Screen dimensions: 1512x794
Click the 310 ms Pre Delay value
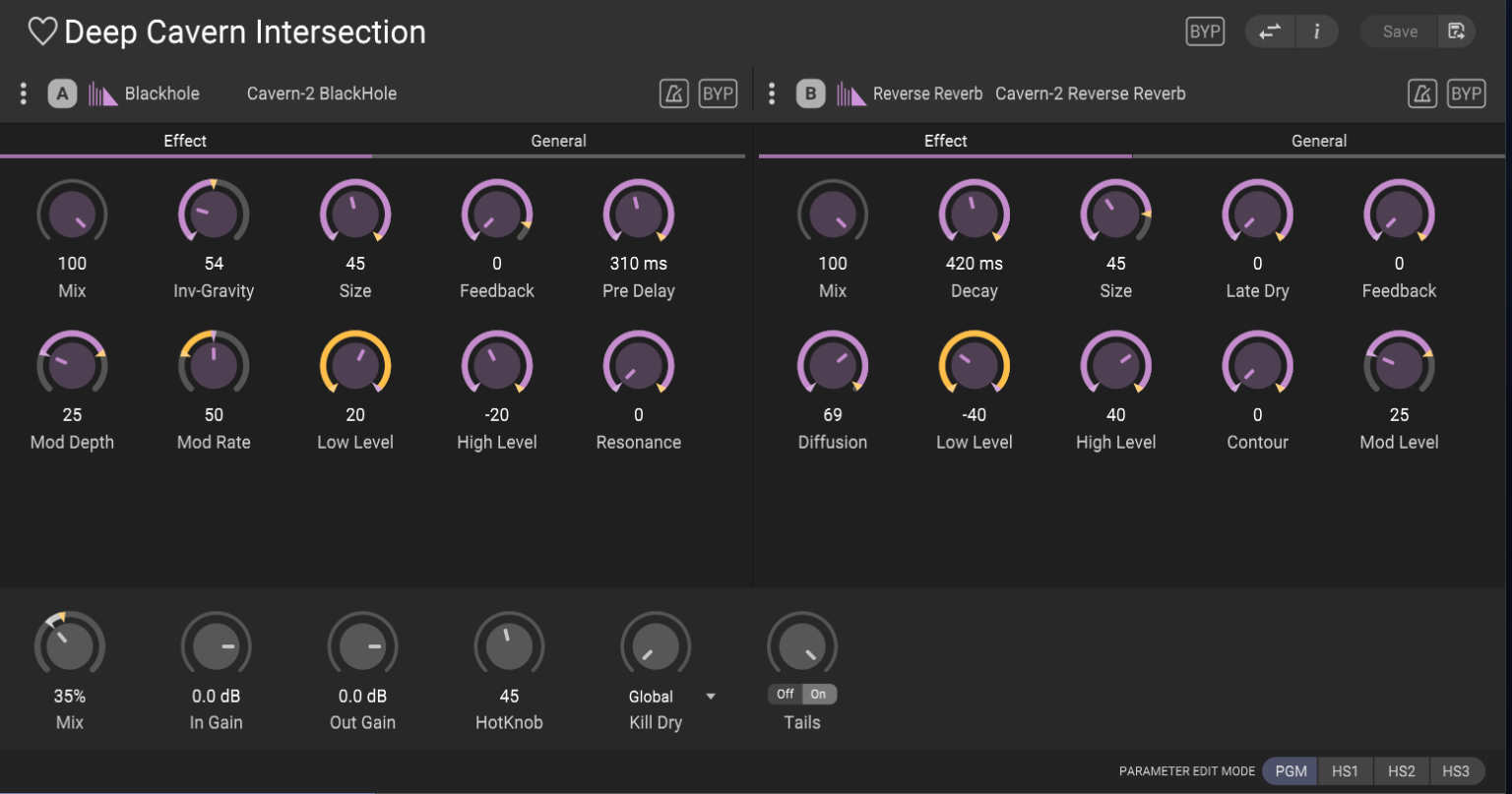pyautogui.click(x=639, y=264)
